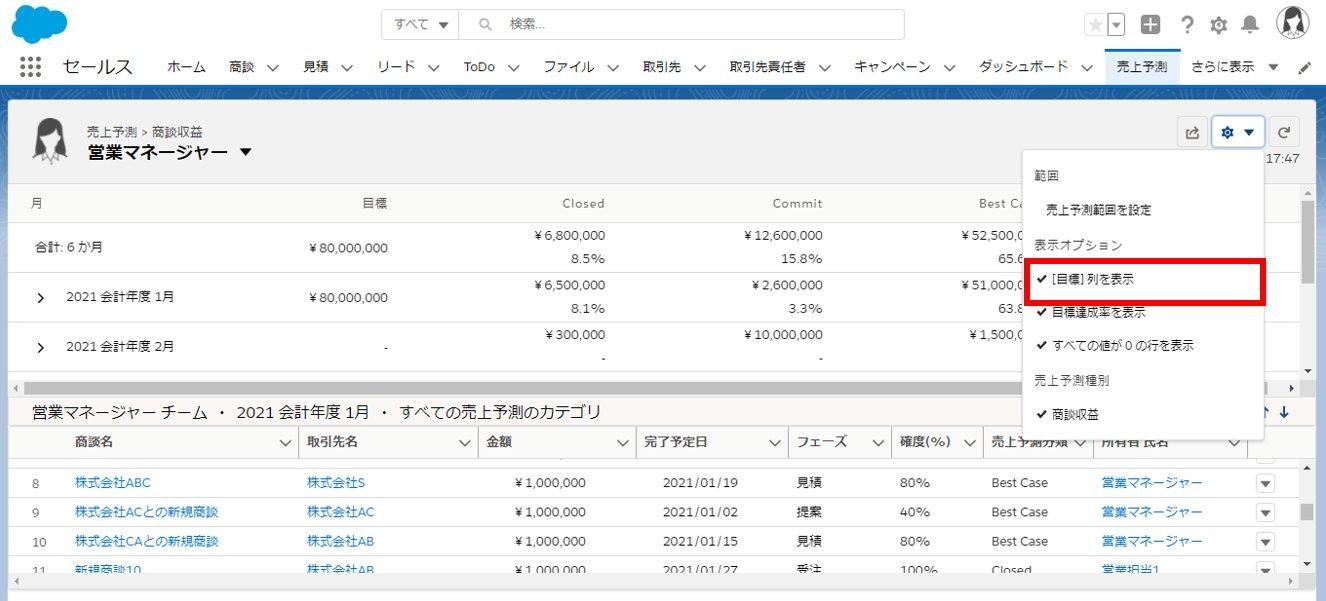Click the forecast table vertical scrollbar
The height and width of the screenshot is (601, 1326).
pyautogui.click(x=1308, y=240)
